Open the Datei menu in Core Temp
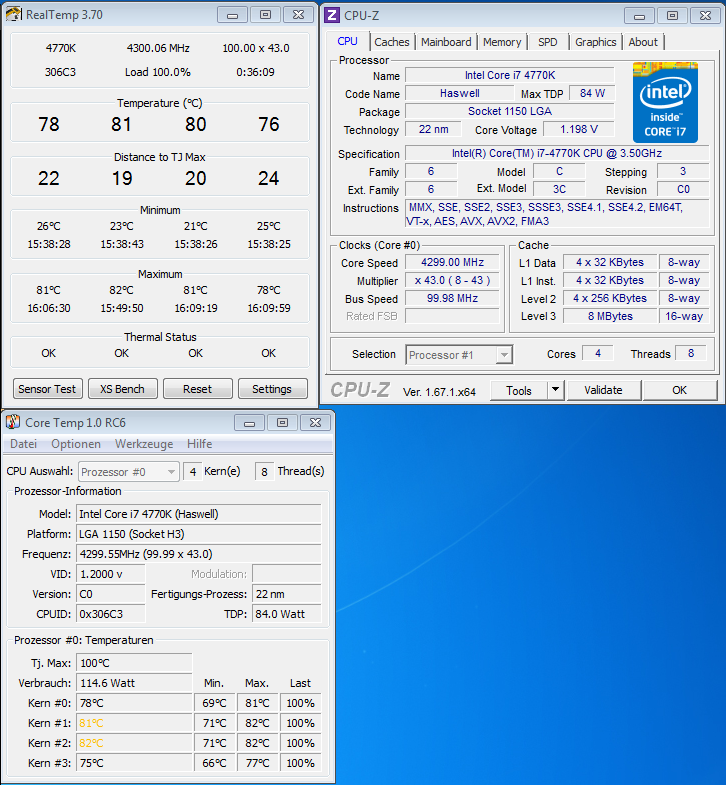Image resolution: width=728 pixels, height=785 pixels. tap(24, 444)
